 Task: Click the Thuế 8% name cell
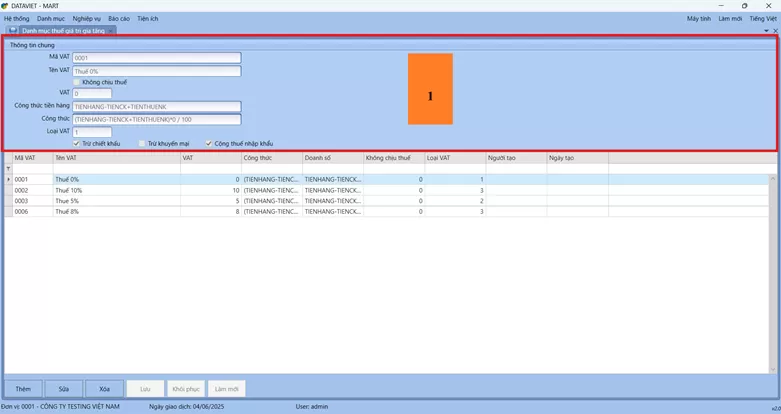[117, 211]
